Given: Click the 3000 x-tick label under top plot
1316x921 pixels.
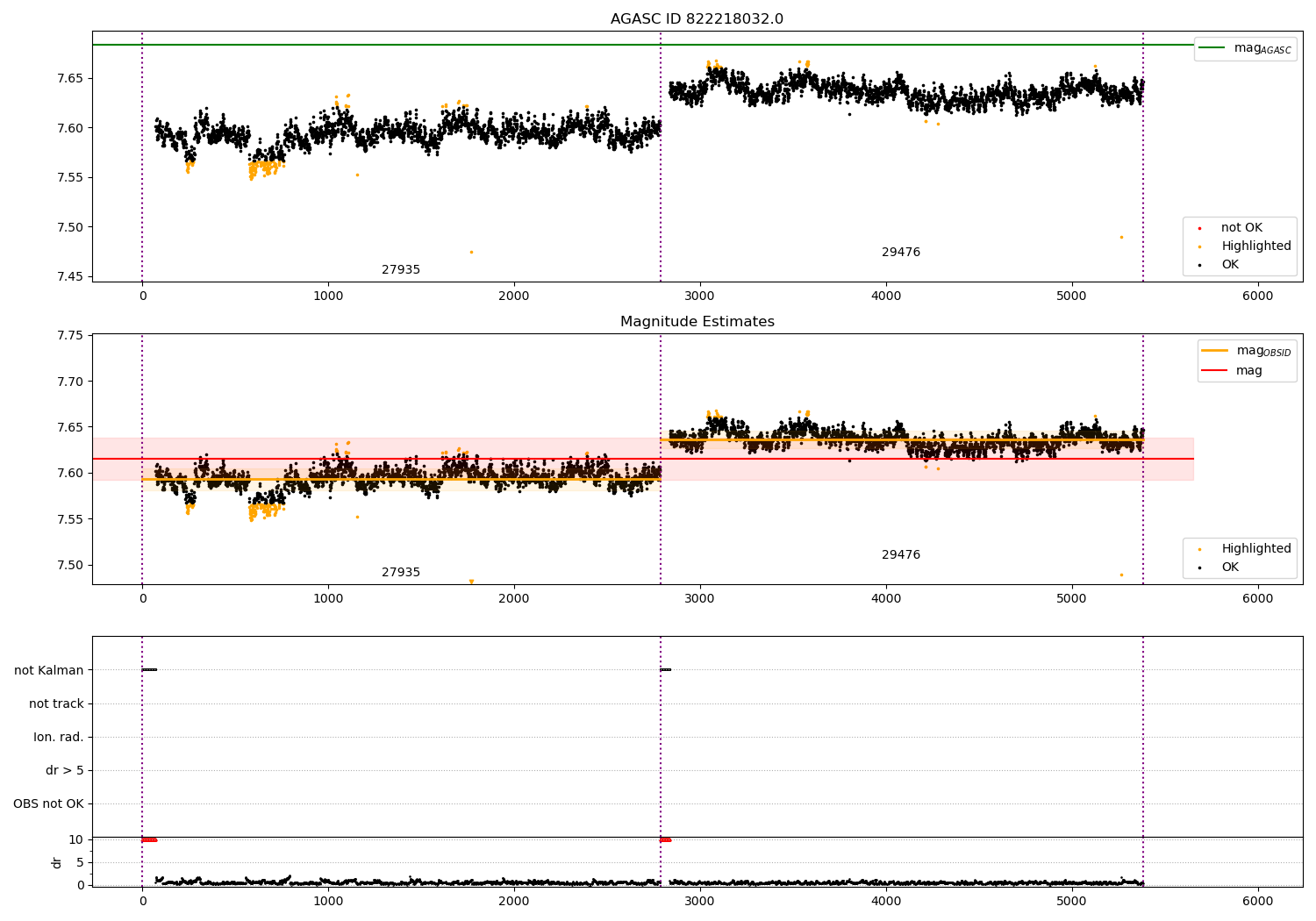Looking at the screenshot, I should 699,296.
